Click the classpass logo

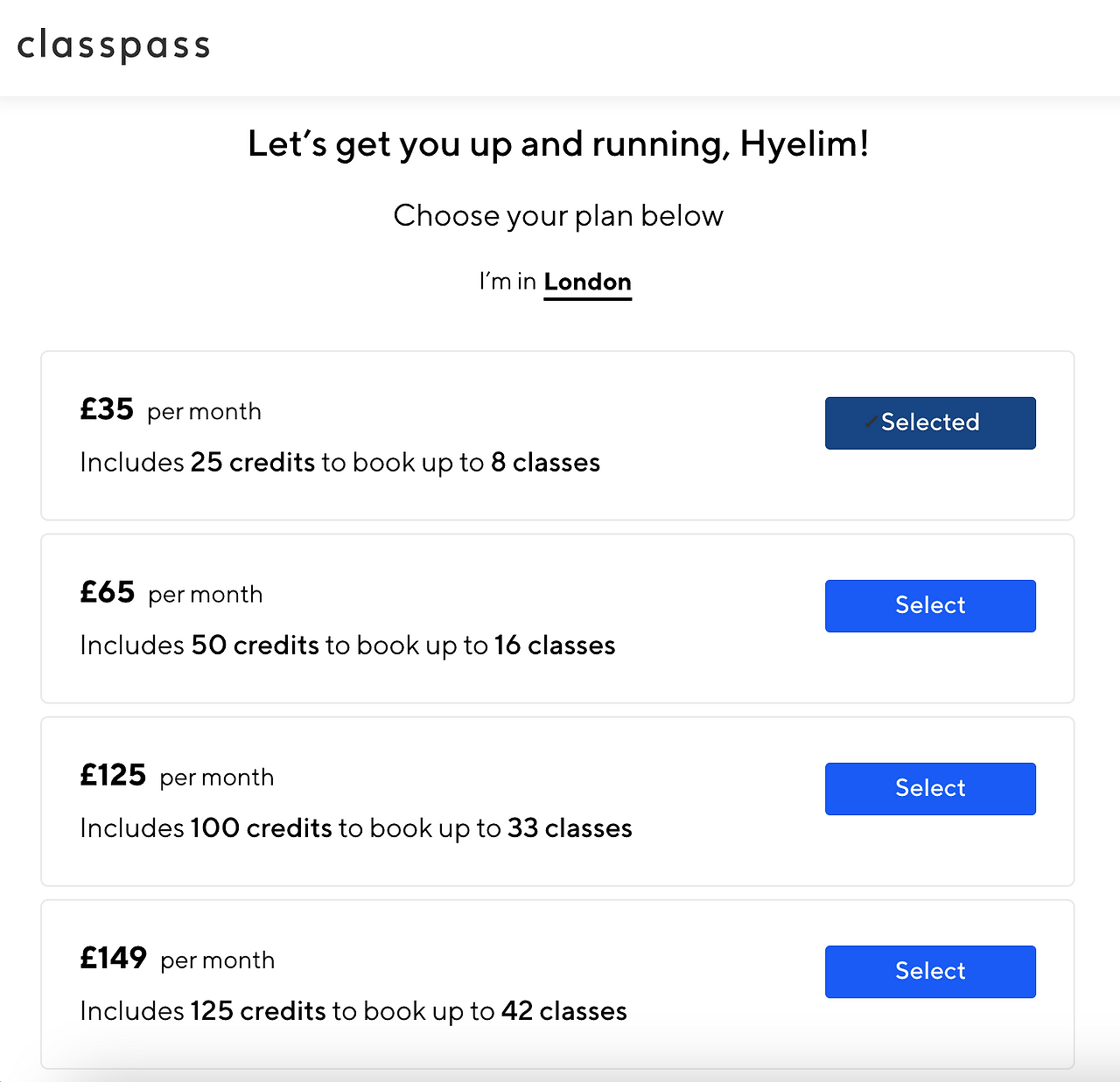tap(114, 45)
